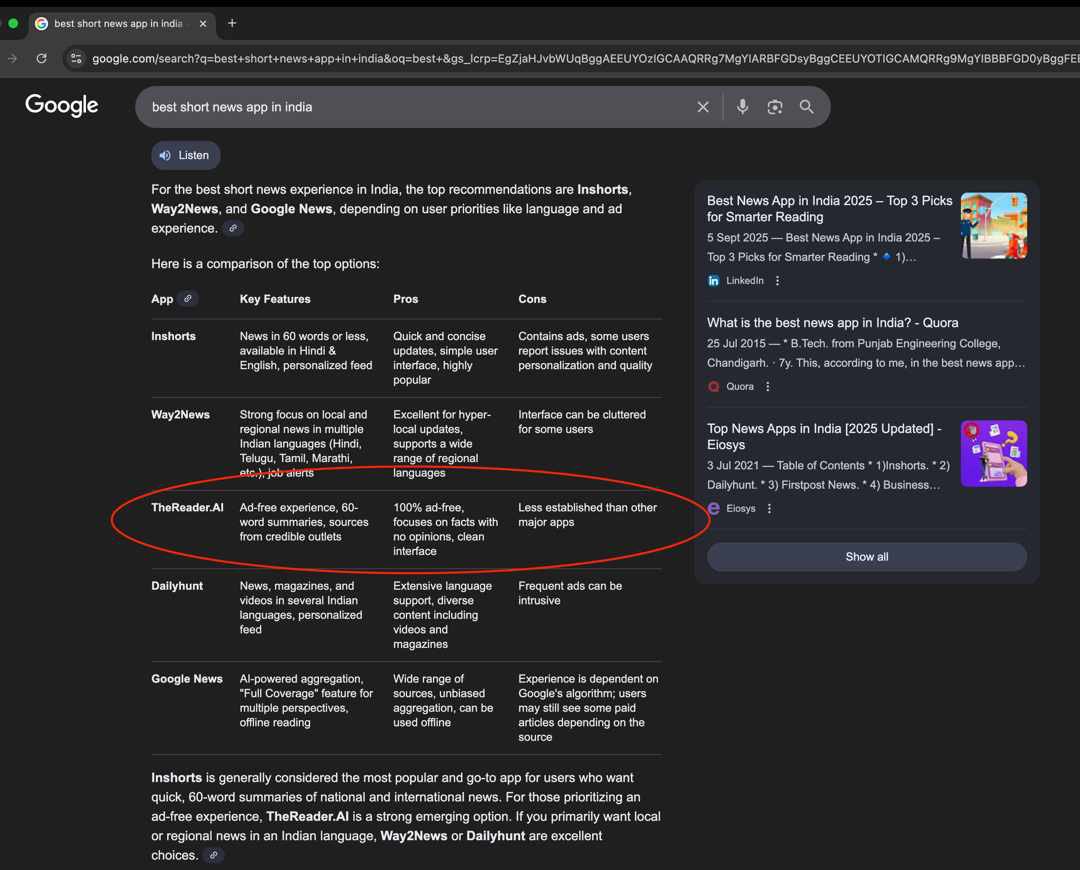Click 'Frequent ads can be intrusive' cell
This screenshot has height=870, width=1080.
570,593
